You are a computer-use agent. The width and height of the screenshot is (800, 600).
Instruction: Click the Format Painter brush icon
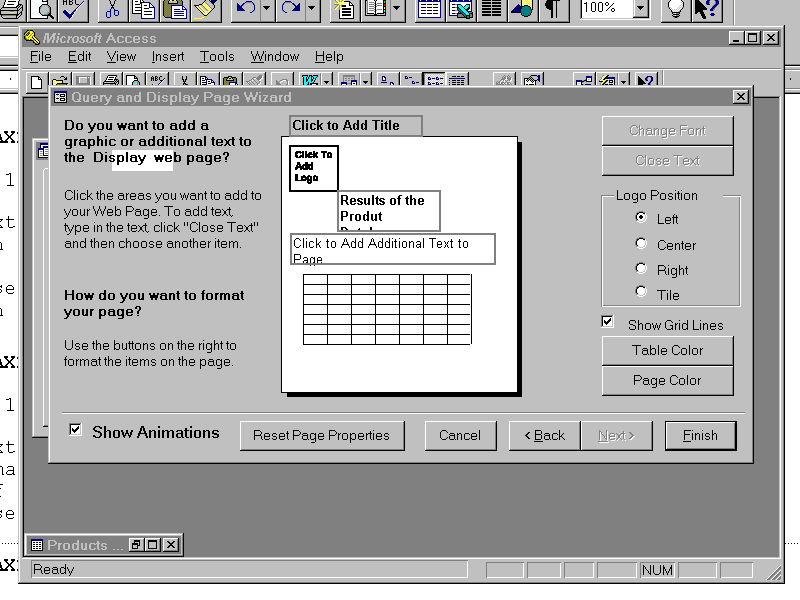tap(205, 10)
